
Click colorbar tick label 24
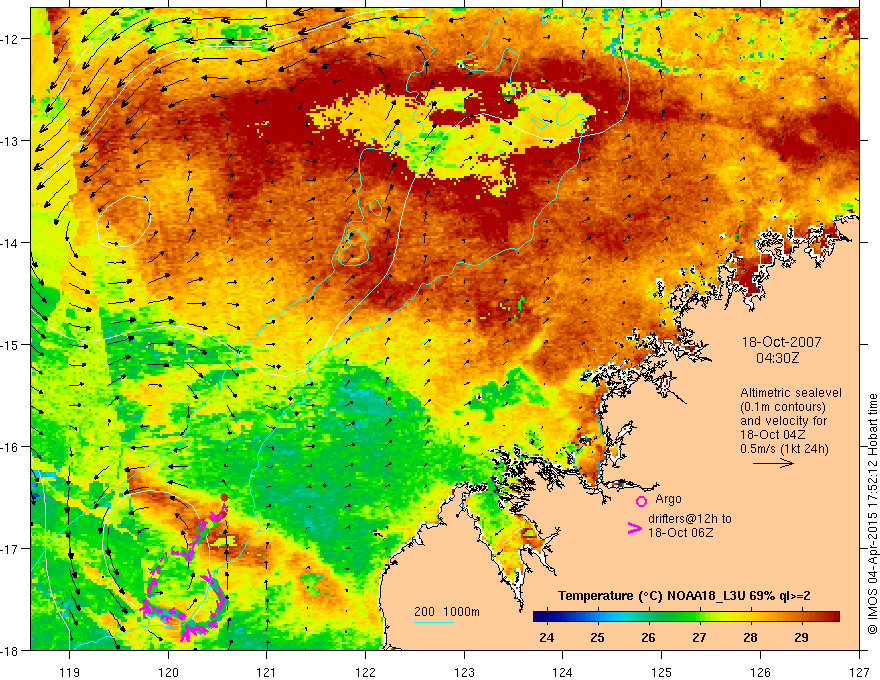click(x=546, y=637)
